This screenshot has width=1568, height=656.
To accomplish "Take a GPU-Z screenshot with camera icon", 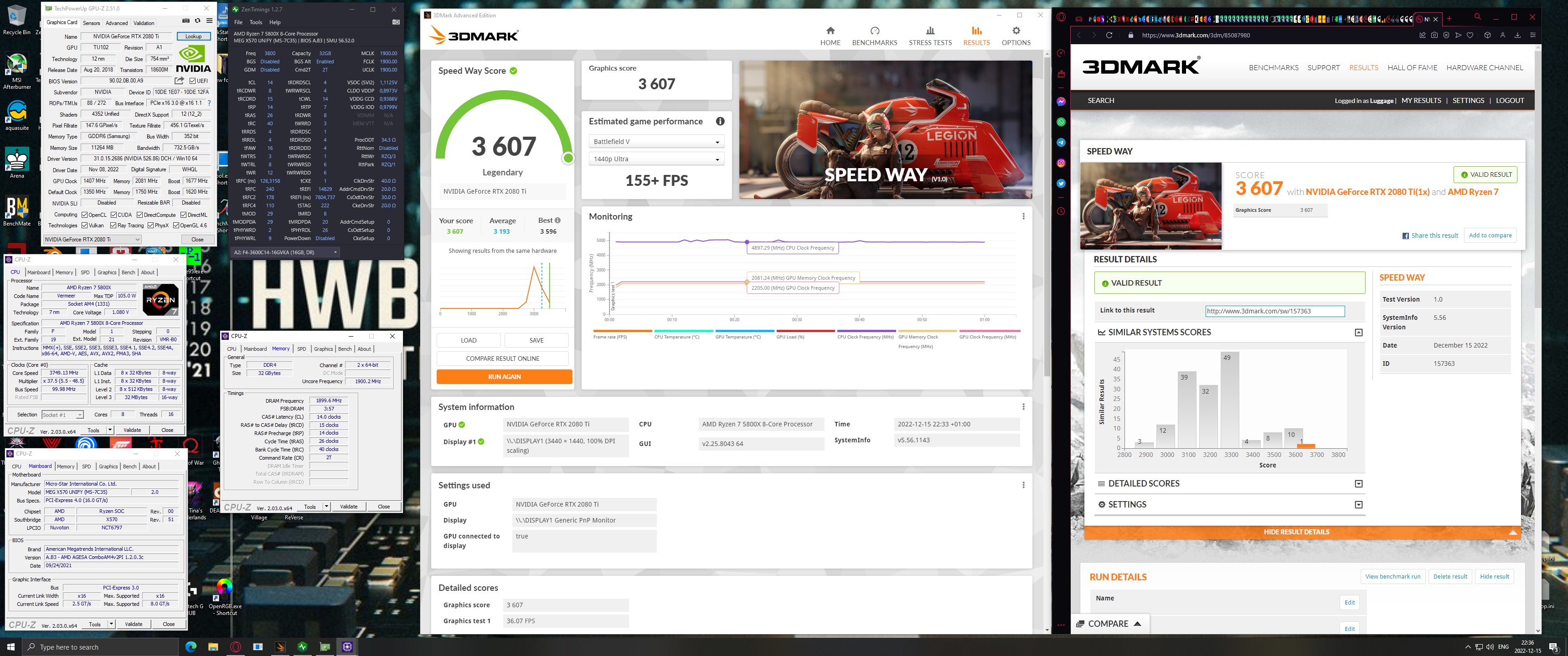I will (x=186, y=20).
